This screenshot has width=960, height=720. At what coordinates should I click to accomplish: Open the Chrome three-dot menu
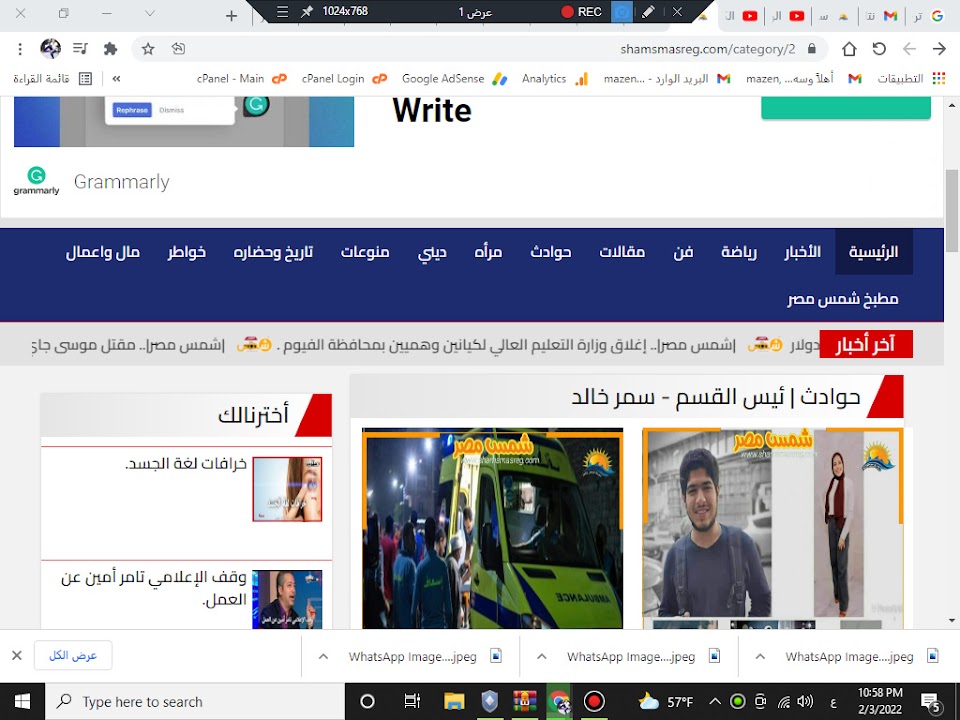(20, 49)
